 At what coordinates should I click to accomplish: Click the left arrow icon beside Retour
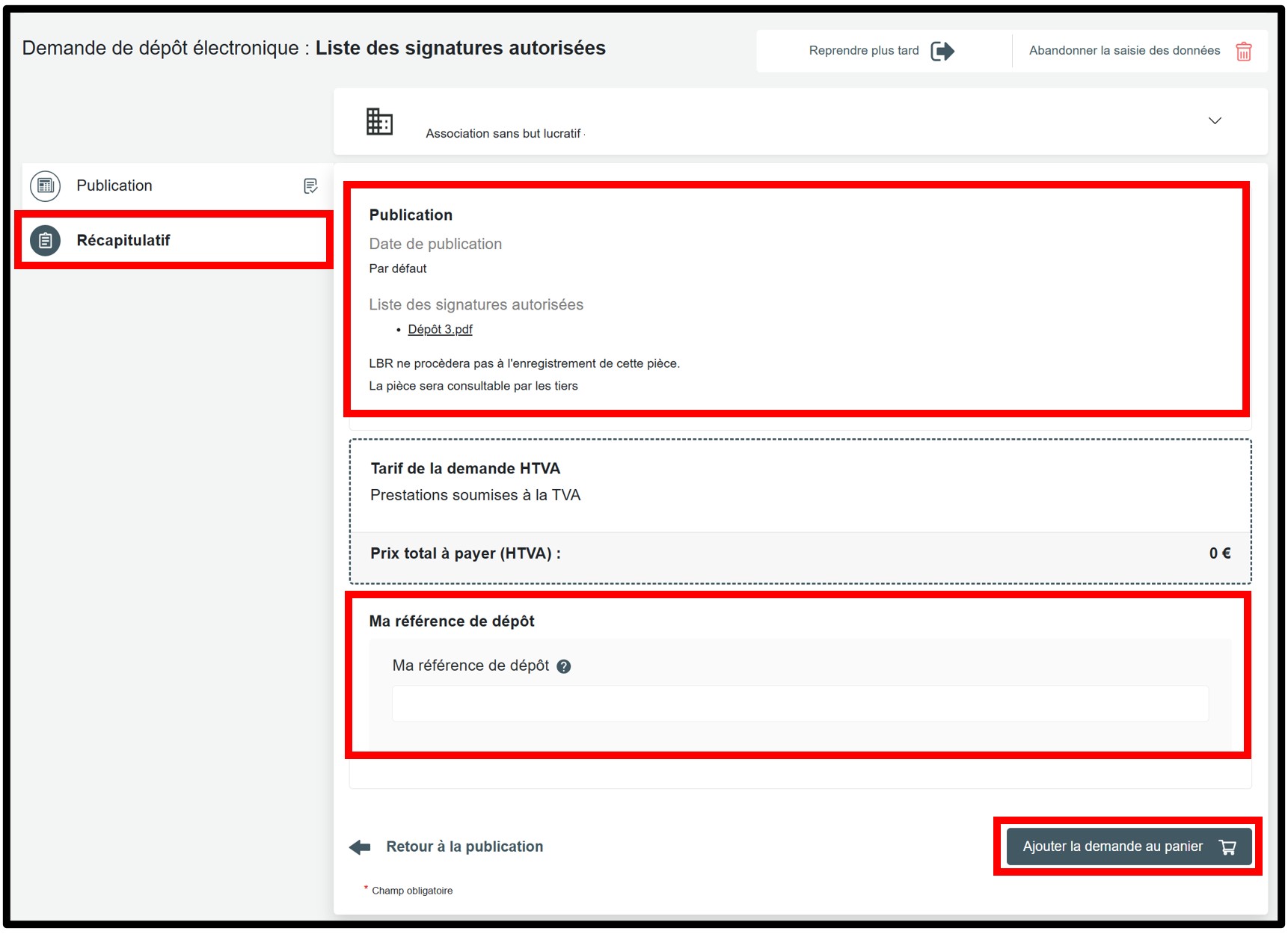[x=360, y=847]
